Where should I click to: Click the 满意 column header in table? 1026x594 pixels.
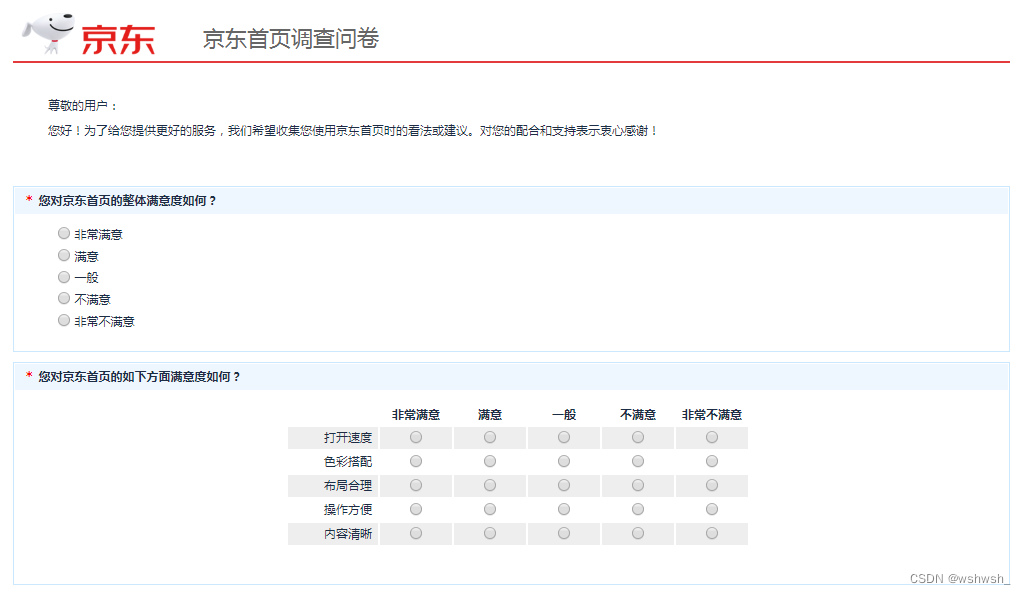tap(489, 415)
